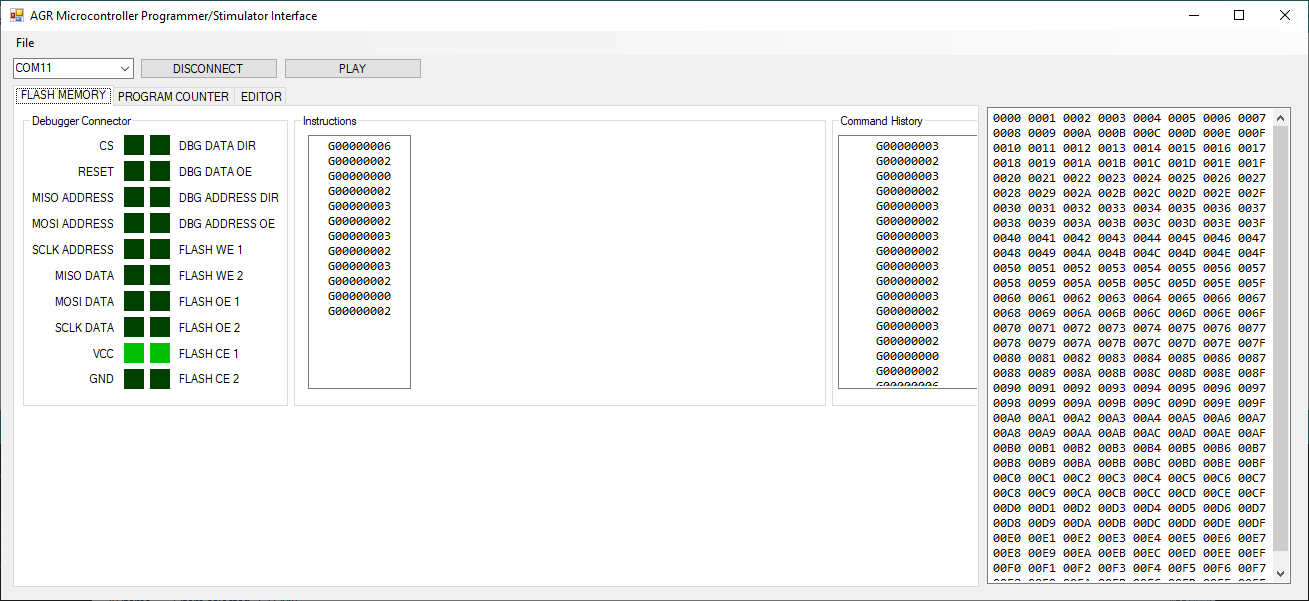
Task: Toggle the MISO DATA indicator
Action: tap(134, 275)
